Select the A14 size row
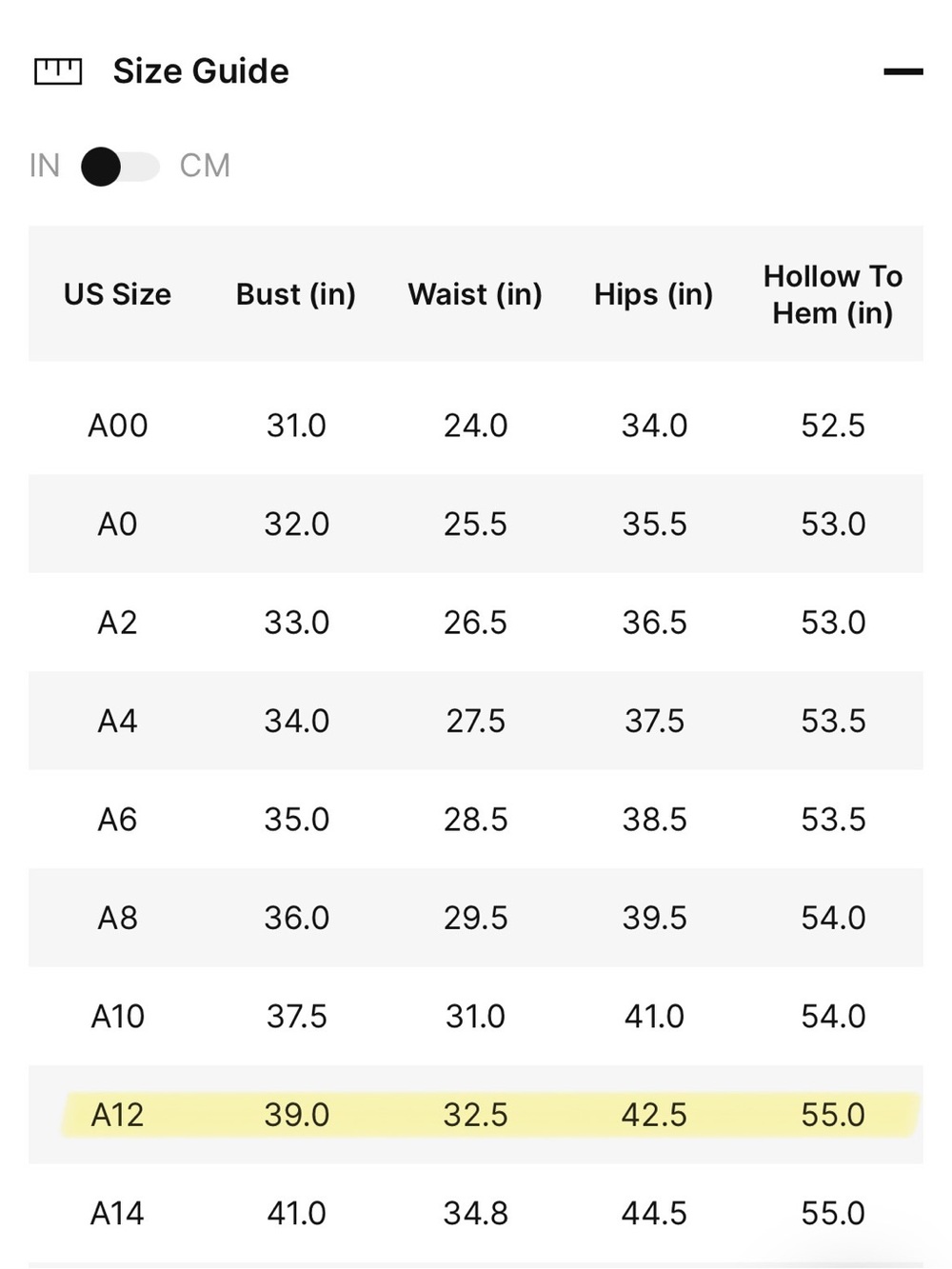952x1269 pixels. click(476, 1214)
